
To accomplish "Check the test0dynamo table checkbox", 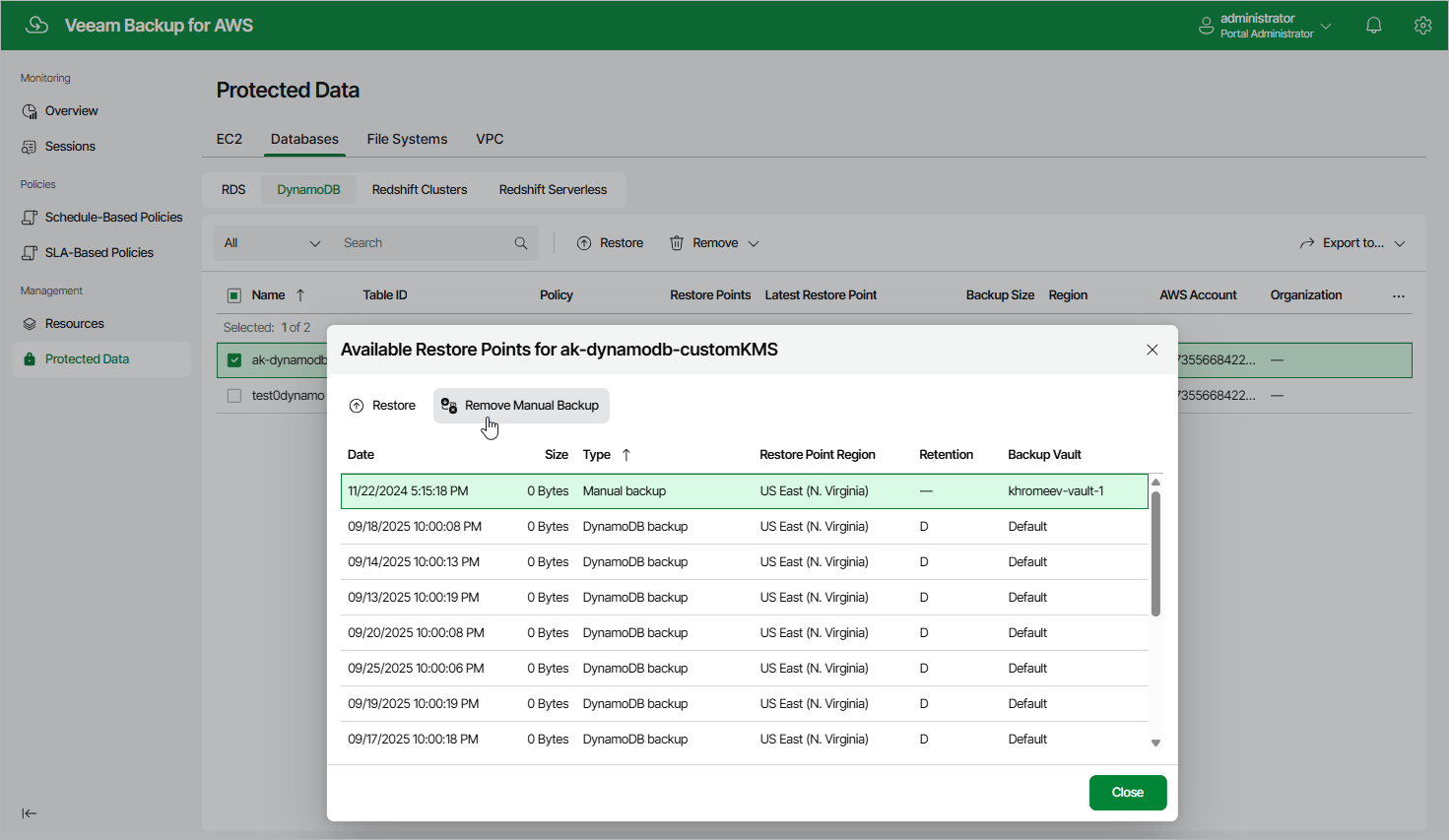I will 234,395.
